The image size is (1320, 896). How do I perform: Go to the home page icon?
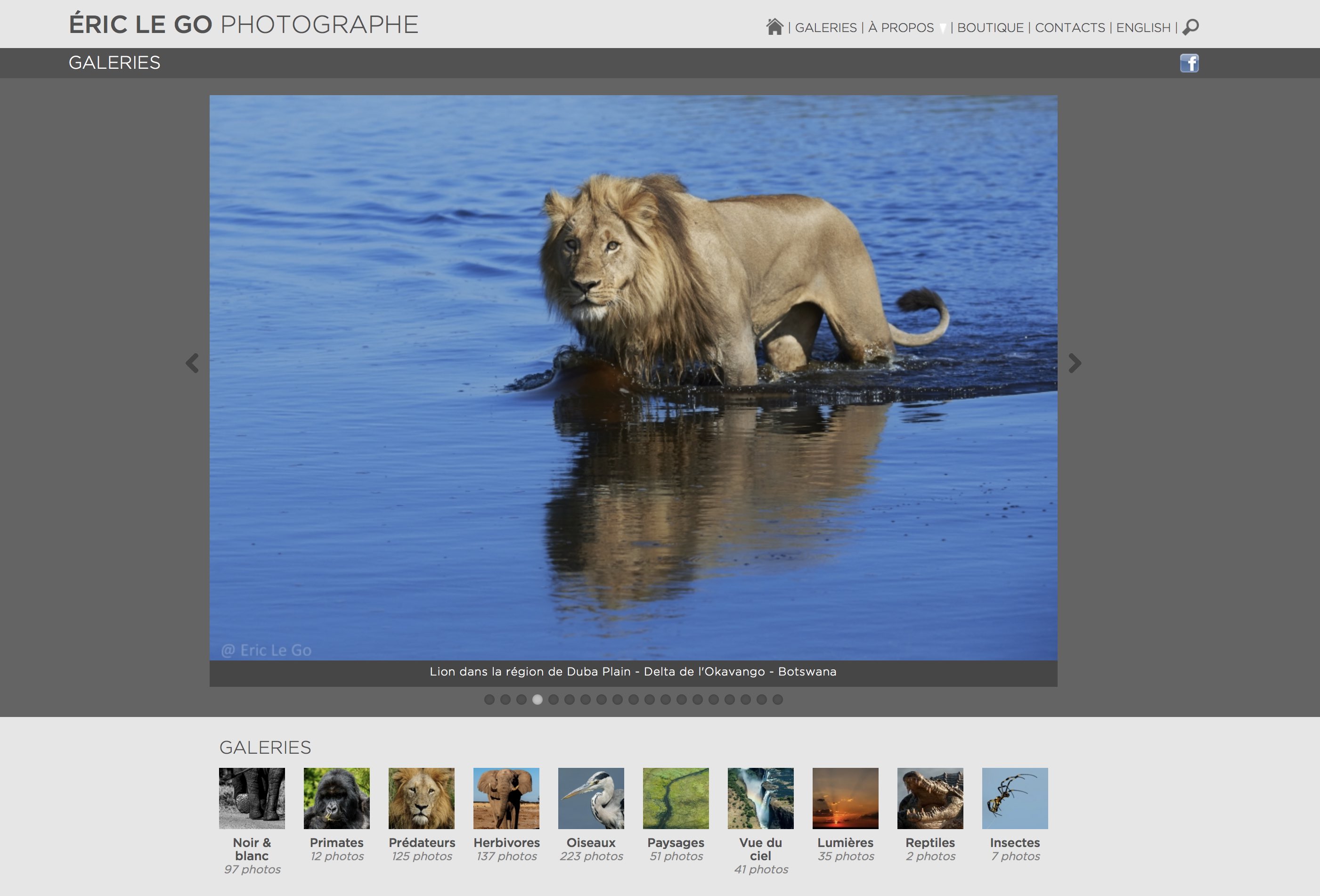tap(774, 27)
